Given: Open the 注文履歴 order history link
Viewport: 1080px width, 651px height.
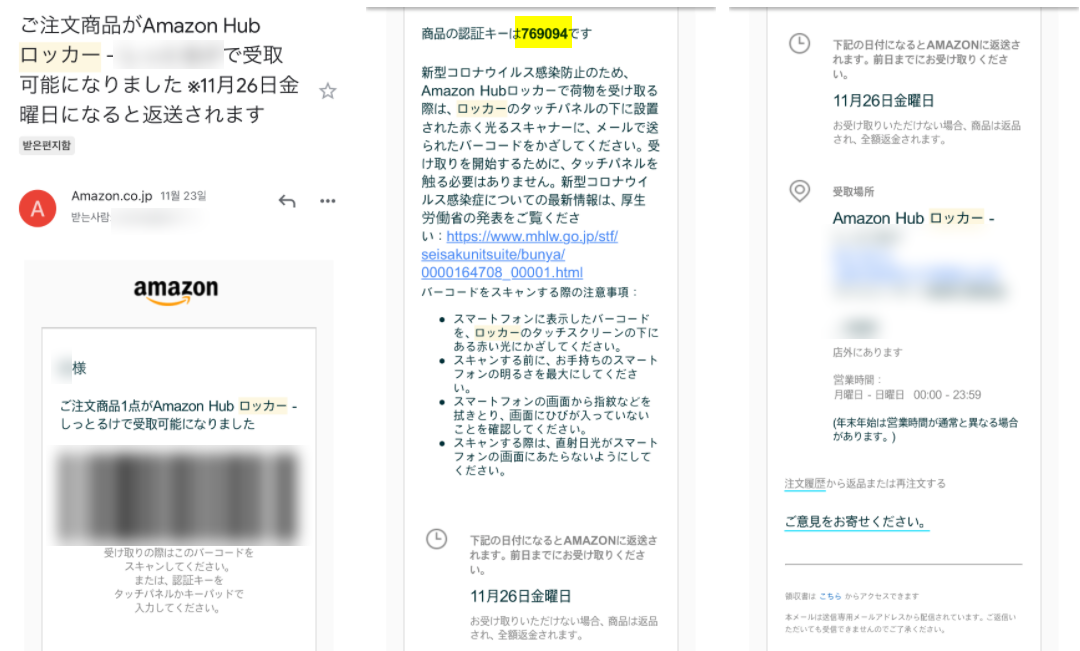Looking at the screenshot, I should click(804, 484).
